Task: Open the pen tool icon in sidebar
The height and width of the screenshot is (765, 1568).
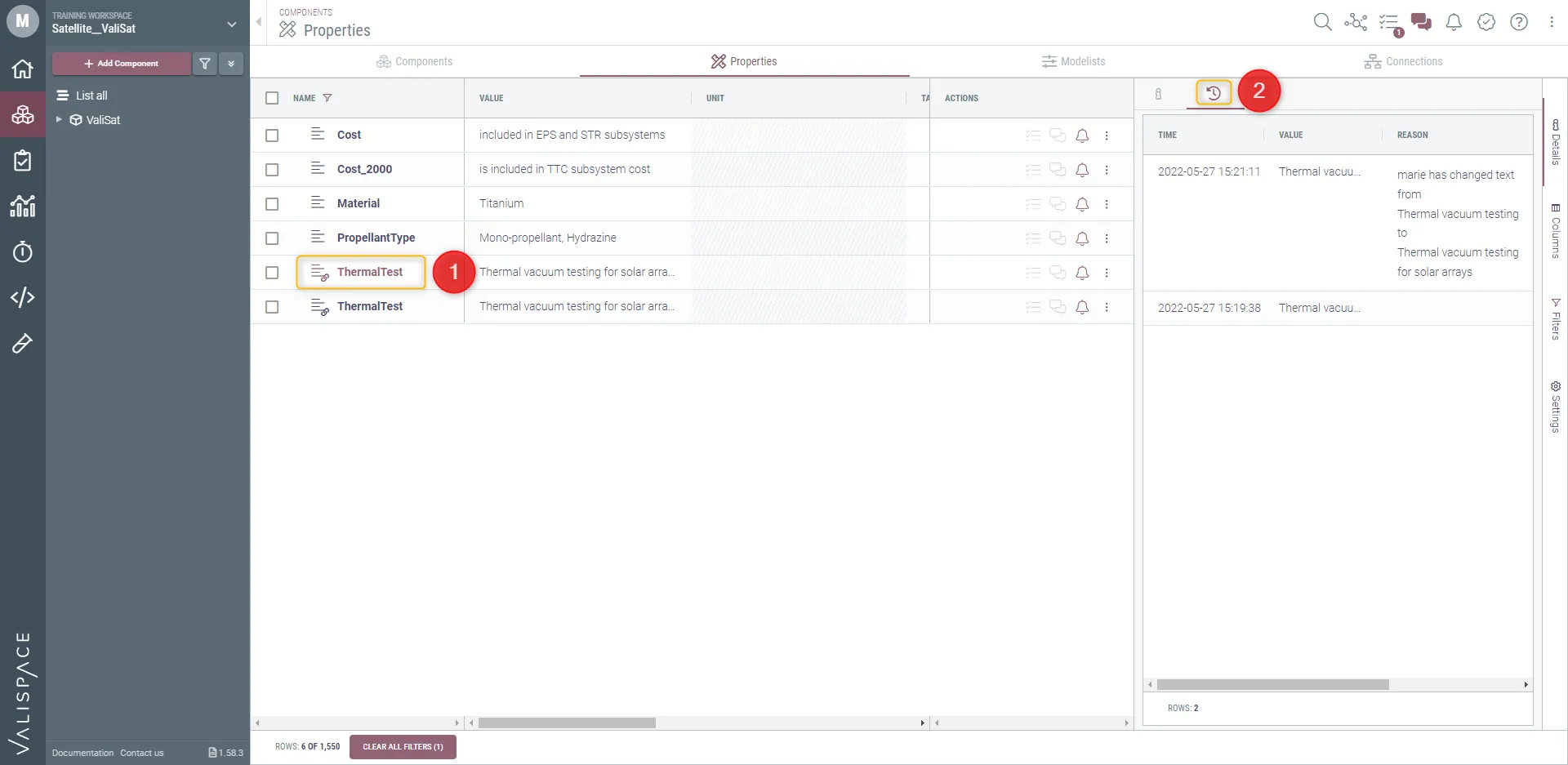Action: coord(23,344)
